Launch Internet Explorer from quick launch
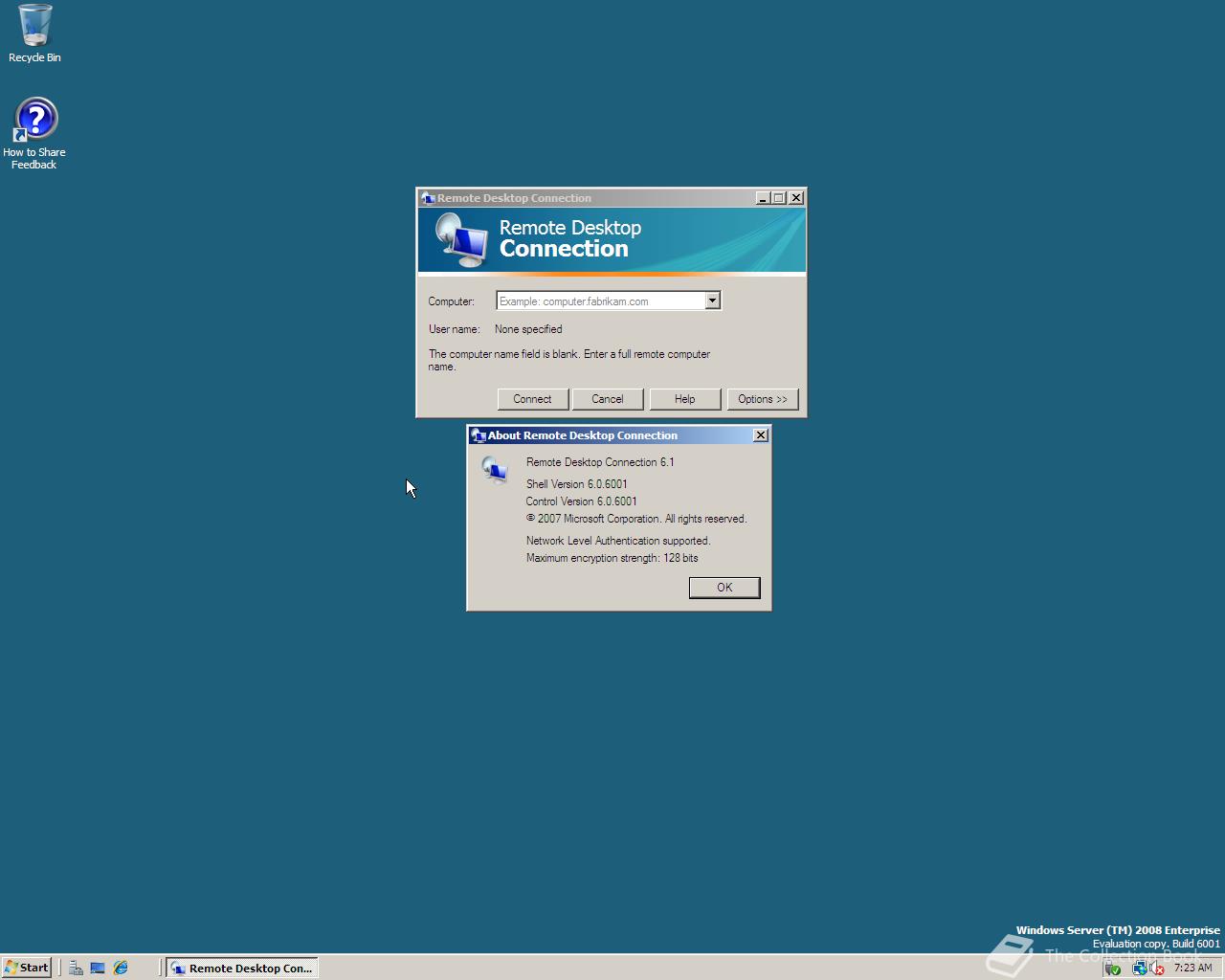 point(121,968)
